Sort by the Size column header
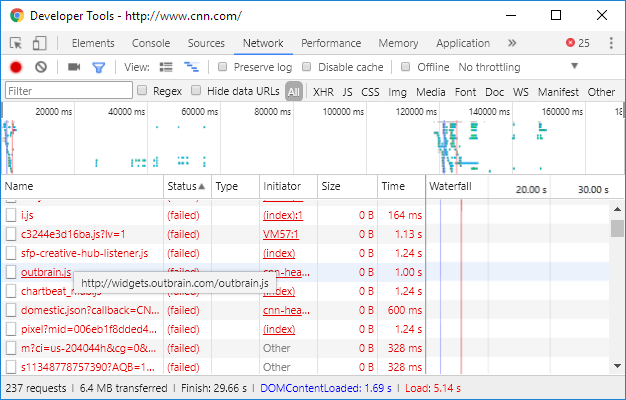The image size is (626, 400). point(347,186)
